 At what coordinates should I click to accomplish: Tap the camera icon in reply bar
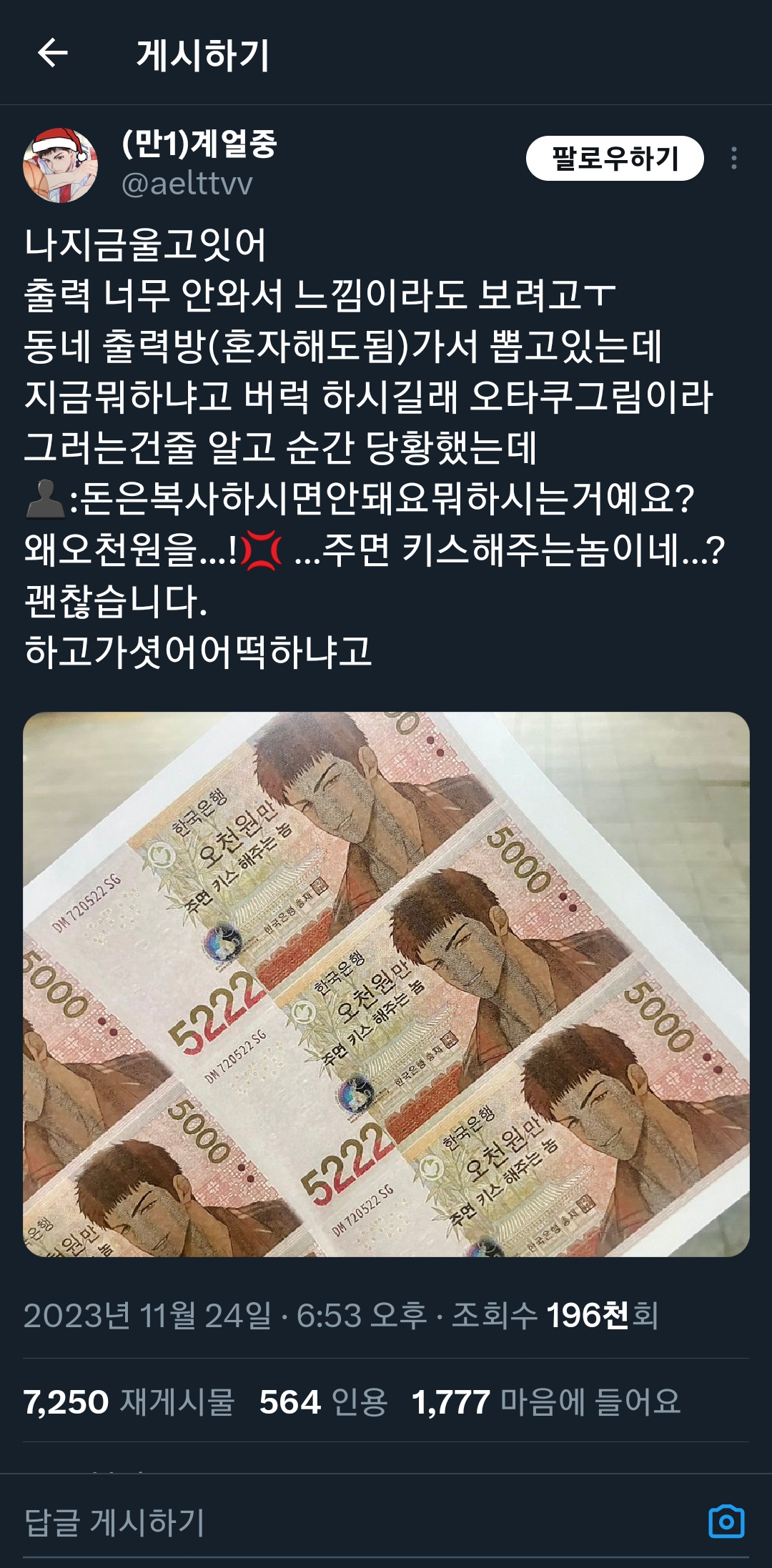726,1522
